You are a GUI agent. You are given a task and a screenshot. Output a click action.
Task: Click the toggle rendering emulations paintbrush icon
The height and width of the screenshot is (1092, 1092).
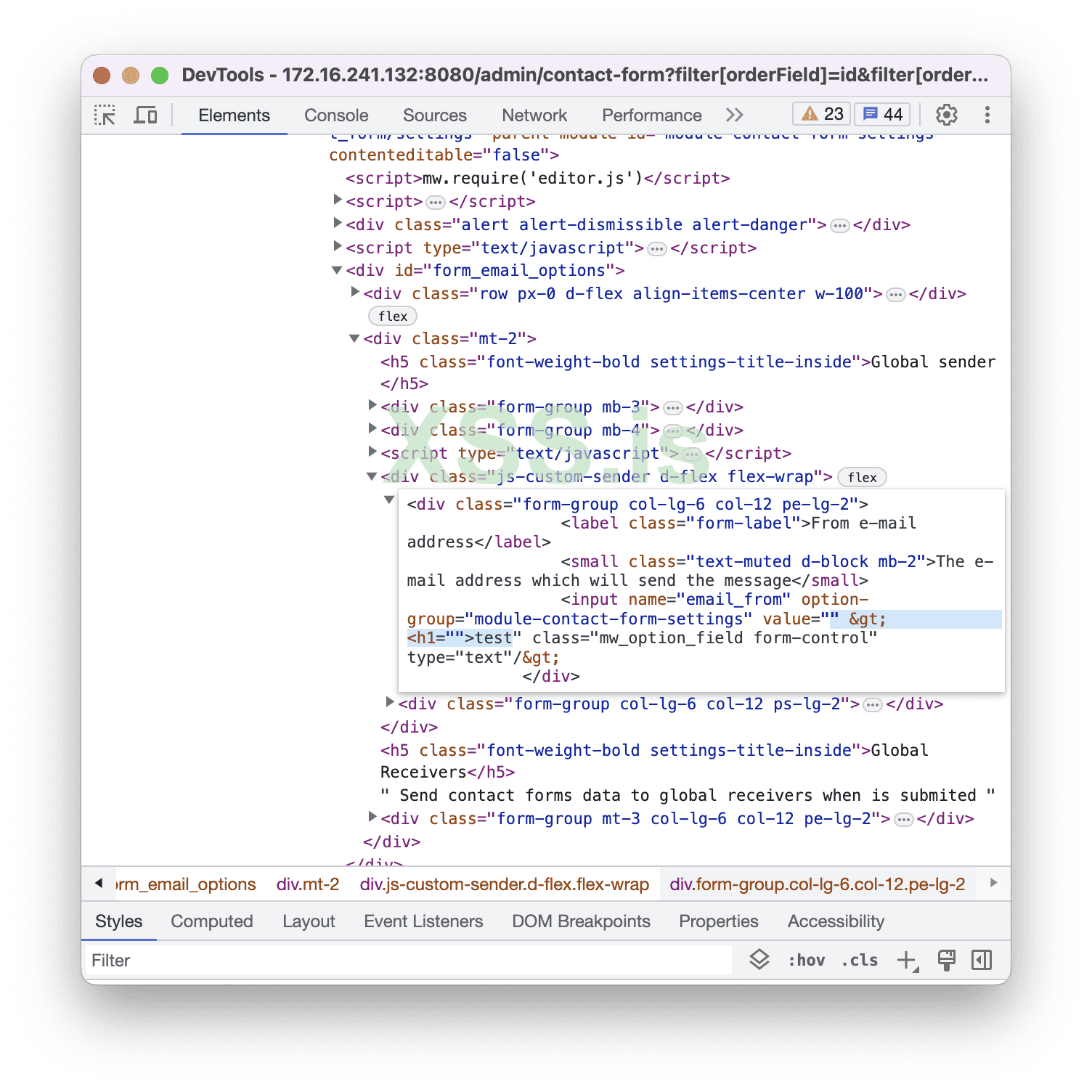point(947,960)
